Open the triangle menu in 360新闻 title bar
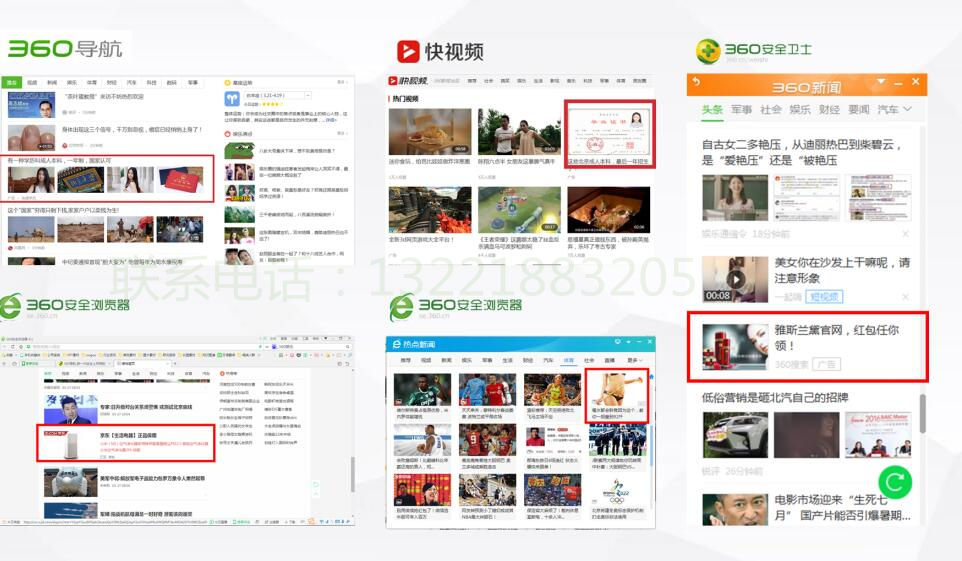962x561 pixels. (881, 82)
